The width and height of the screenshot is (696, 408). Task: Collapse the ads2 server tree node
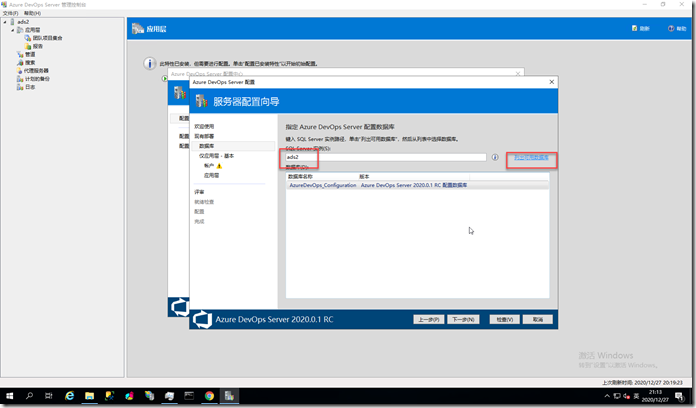tap(5, 22)
